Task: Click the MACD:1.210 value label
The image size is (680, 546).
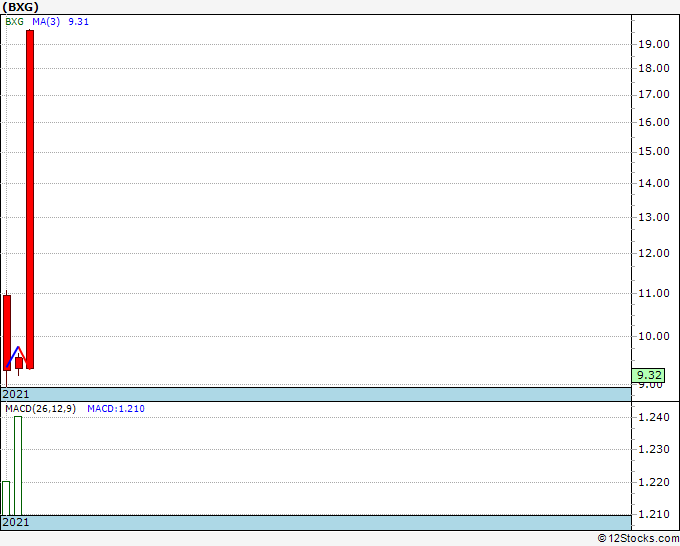Action: click(x=116, y=409)
